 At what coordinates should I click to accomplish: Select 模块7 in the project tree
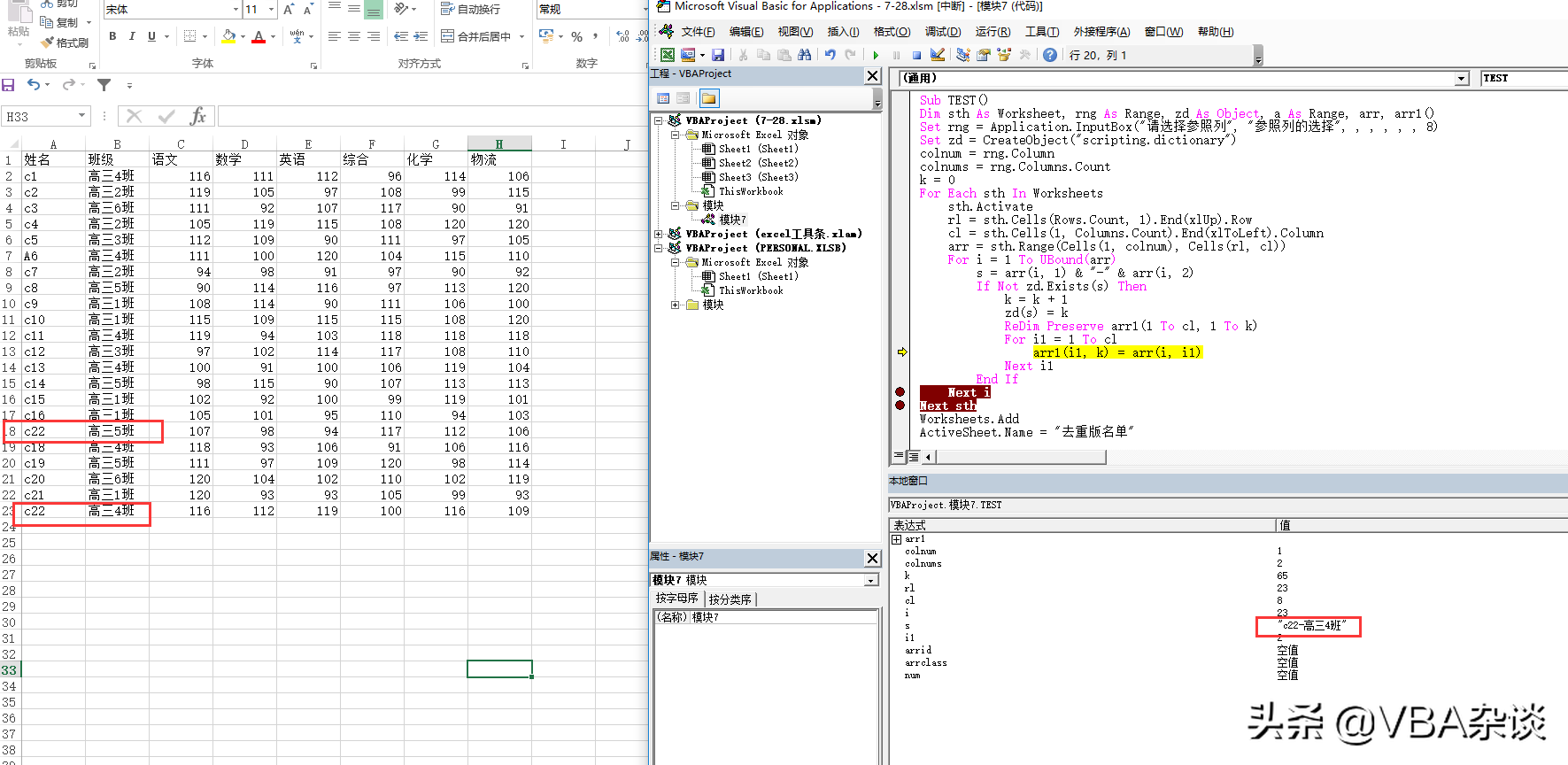click(731, 220)
